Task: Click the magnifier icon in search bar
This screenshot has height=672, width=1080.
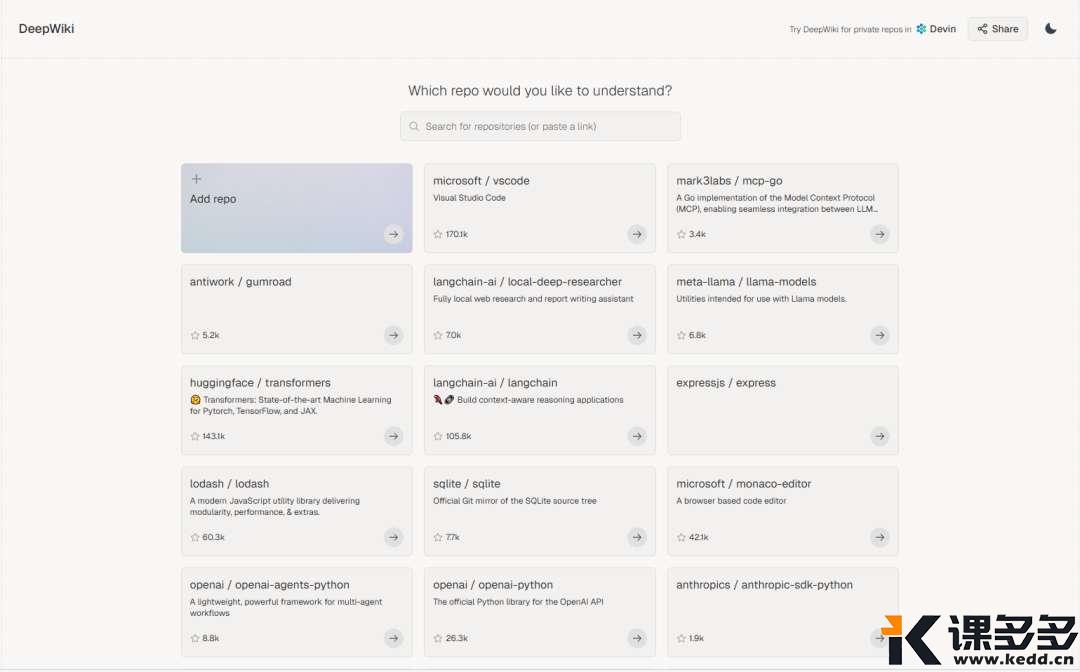Action: (x=414, y=126)
